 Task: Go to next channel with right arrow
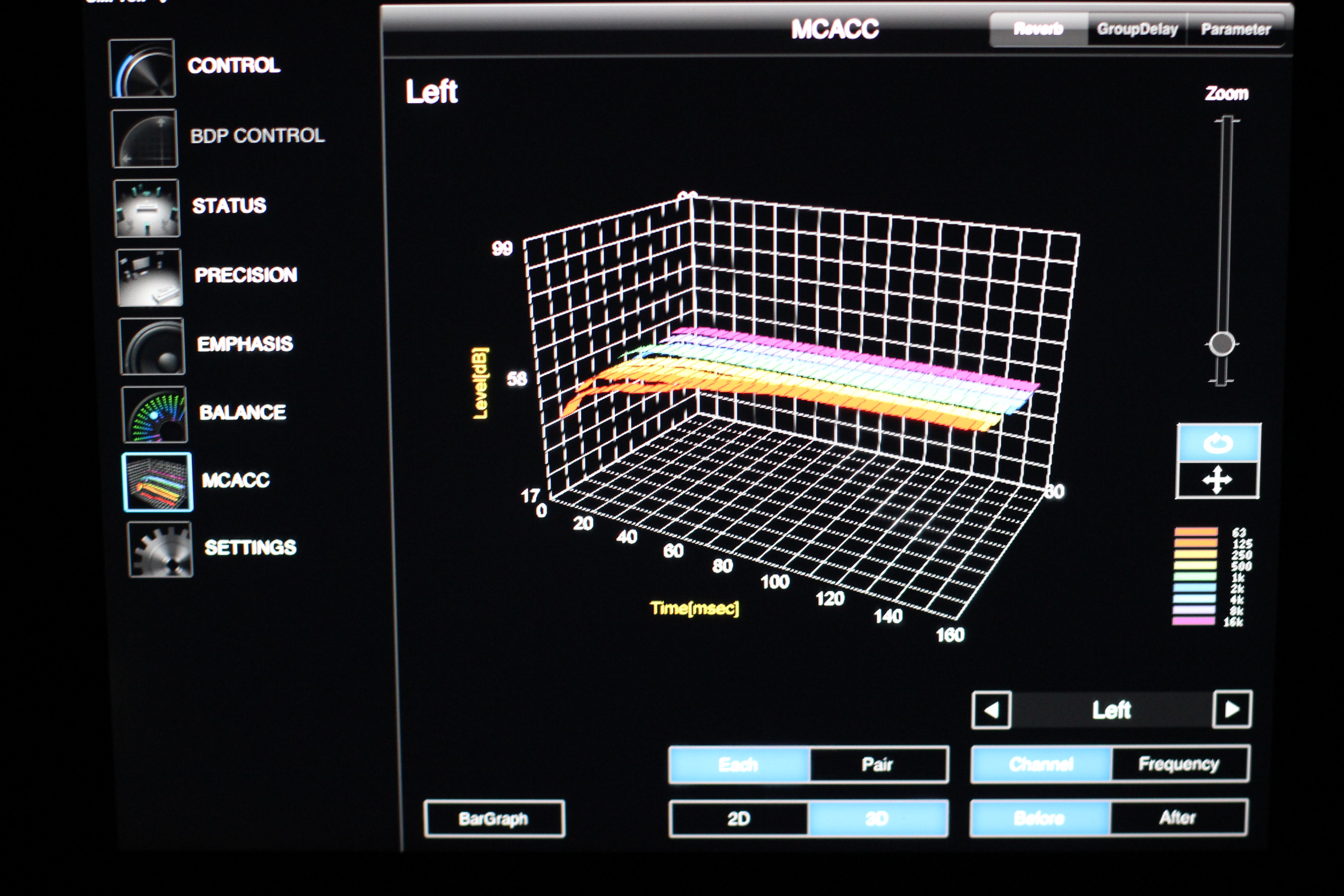(1232, 709)
